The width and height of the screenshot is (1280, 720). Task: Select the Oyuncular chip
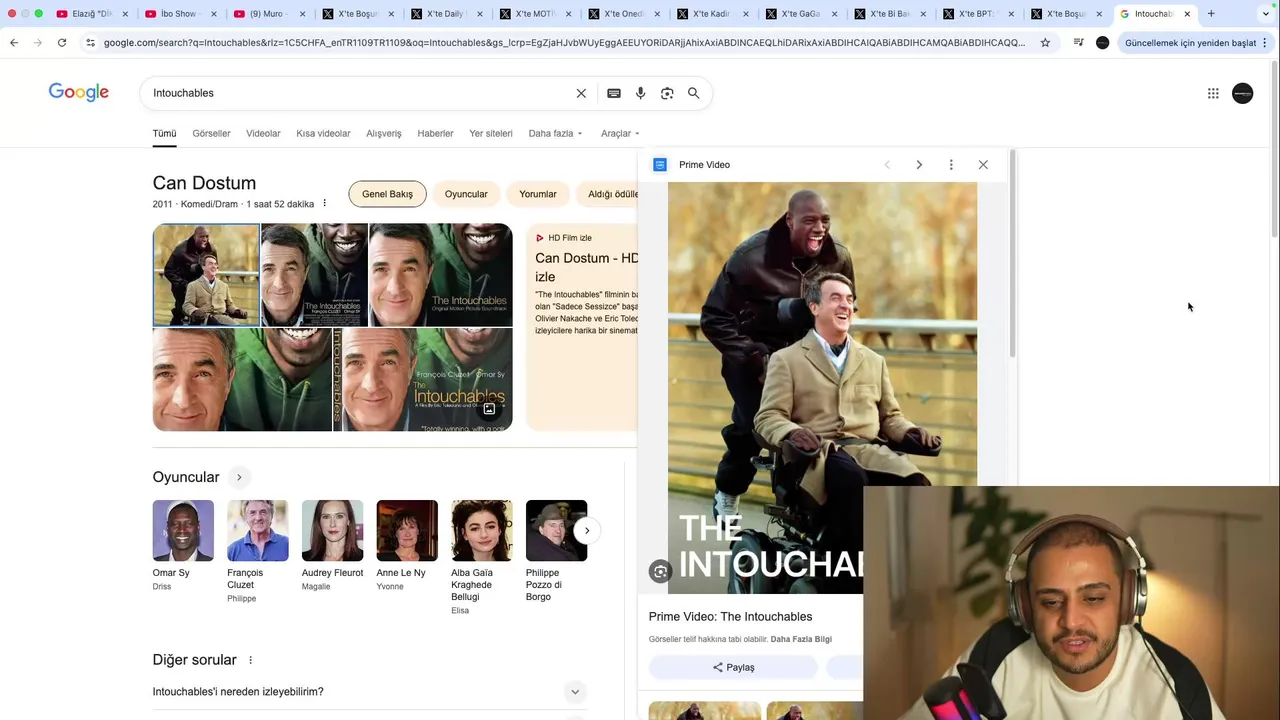click(x=466, y=194)
